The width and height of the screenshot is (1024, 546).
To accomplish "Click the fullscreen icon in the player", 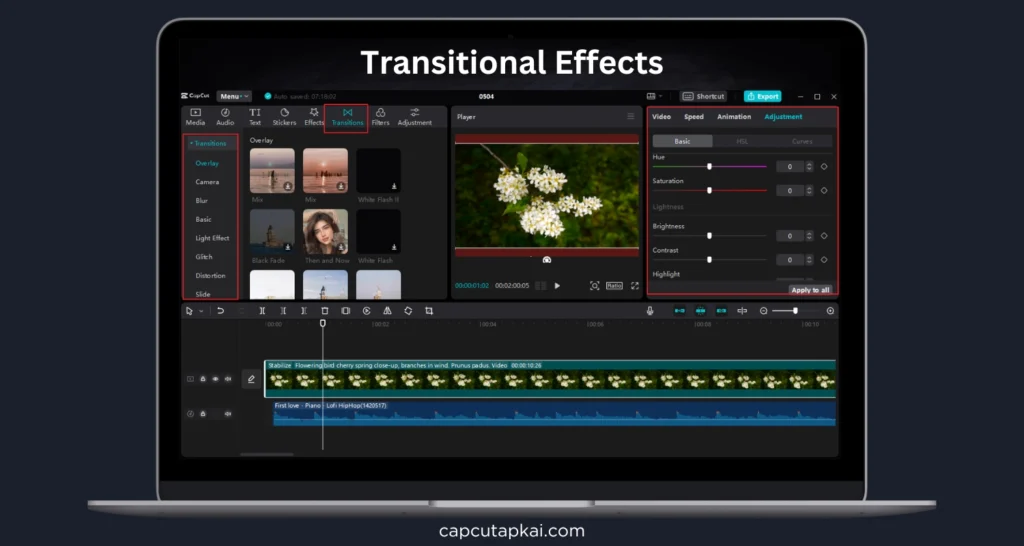I will 634,286.
